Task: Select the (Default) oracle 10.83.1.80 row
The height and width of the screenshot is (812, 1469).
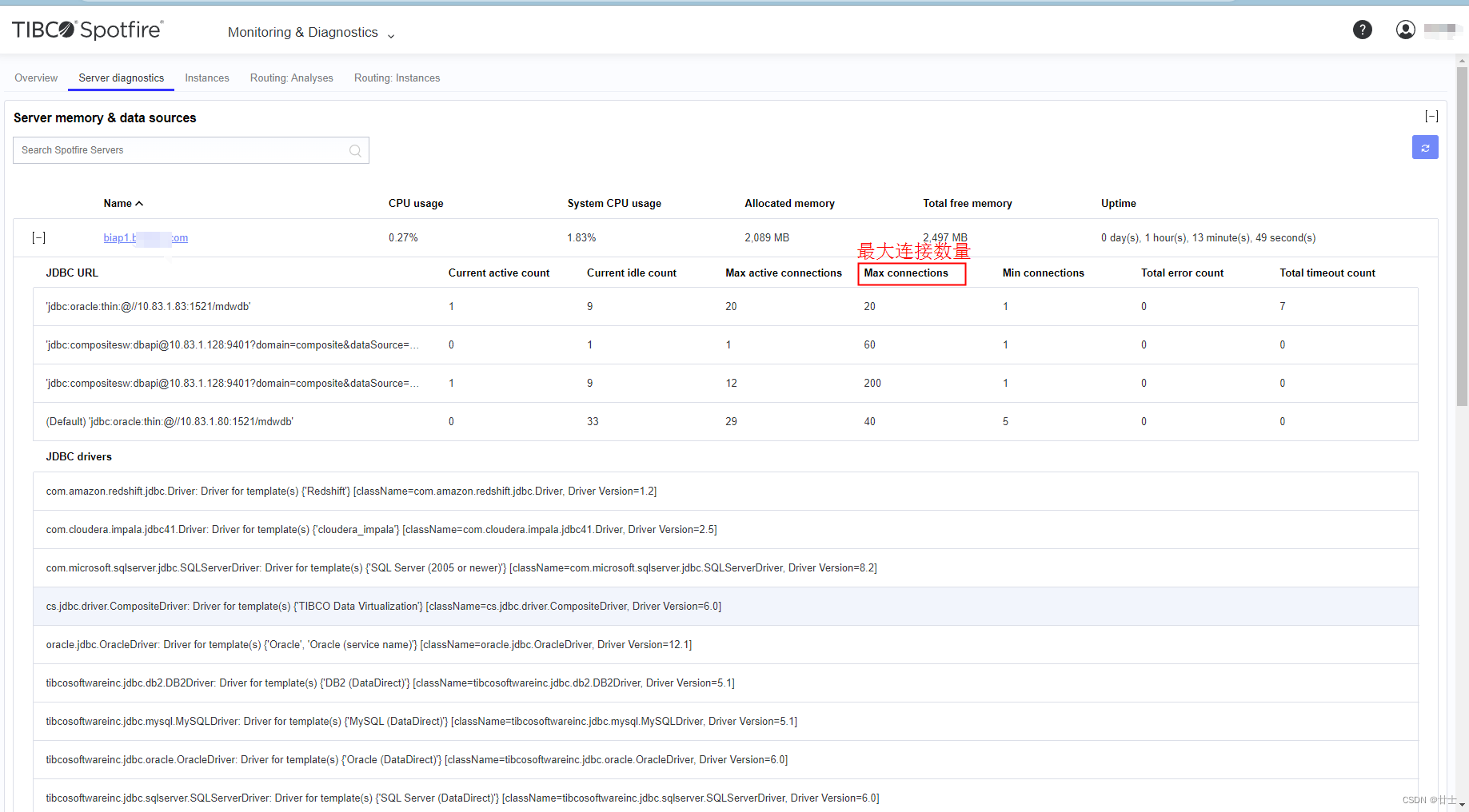Action: 725,422
